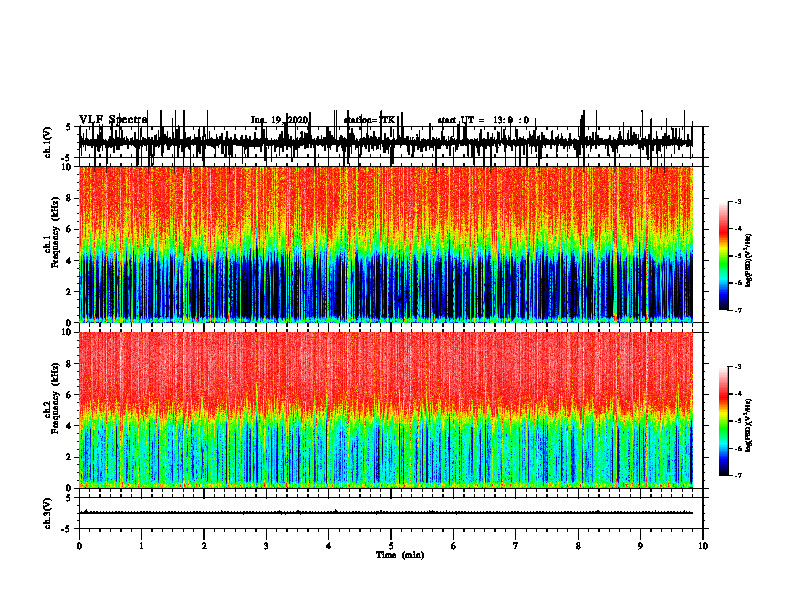Click the 'start UT = 13: 9 : 0' text
This screenshot has width=792, height=612.
pos(483,120)
